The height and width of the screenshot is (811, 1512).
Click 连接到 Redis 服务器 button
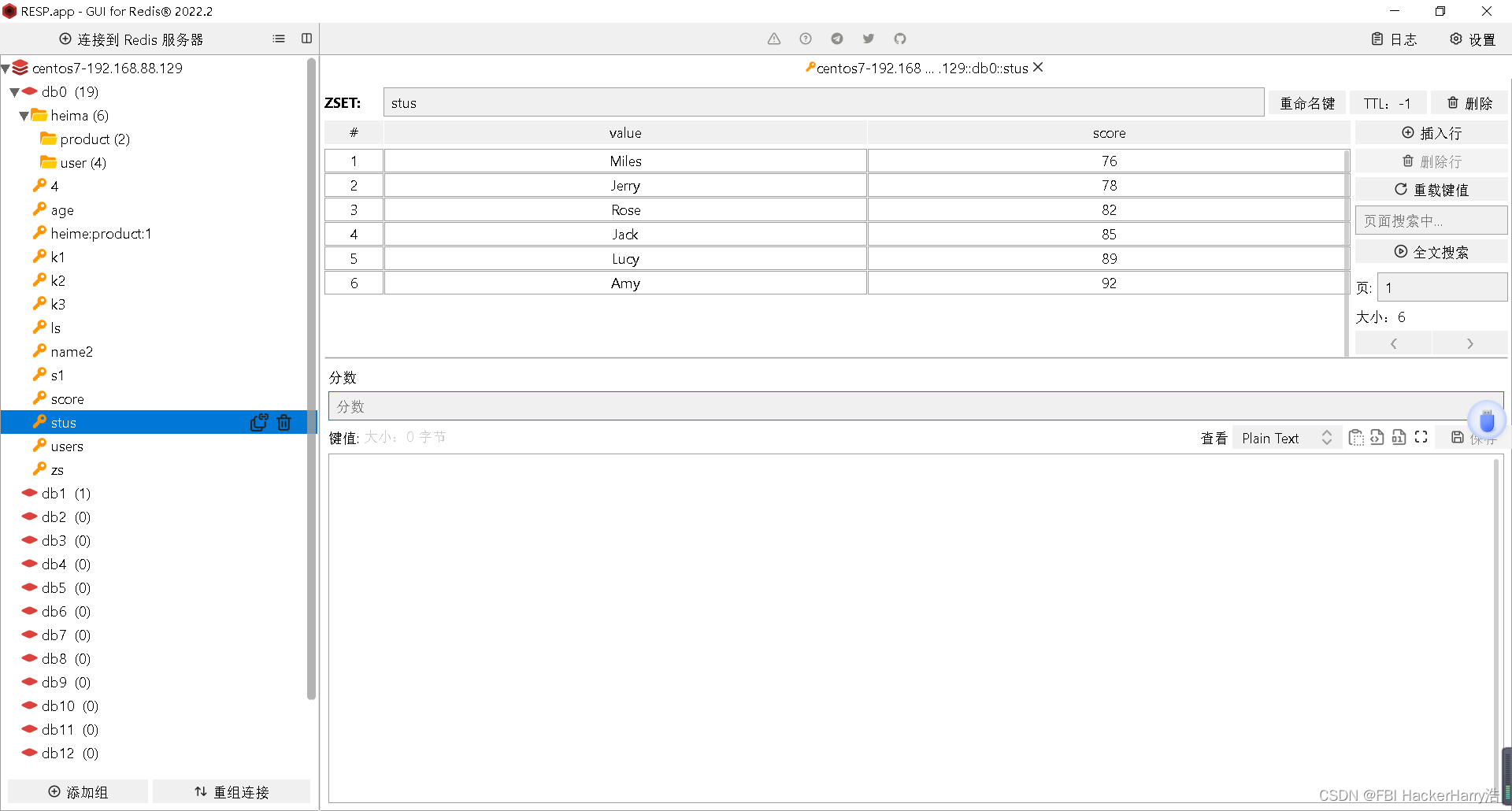pyautogui.click(x=132, y=39)
